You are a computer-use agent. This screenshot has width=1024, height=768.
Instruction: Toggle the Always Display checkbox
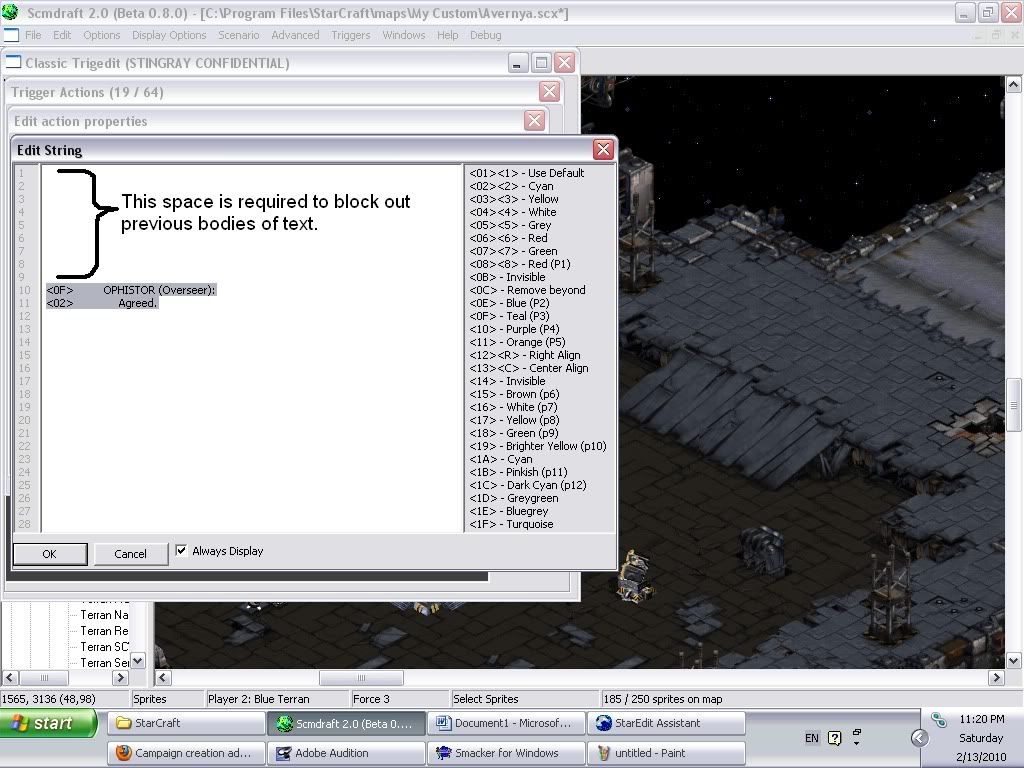click(181, 551)
